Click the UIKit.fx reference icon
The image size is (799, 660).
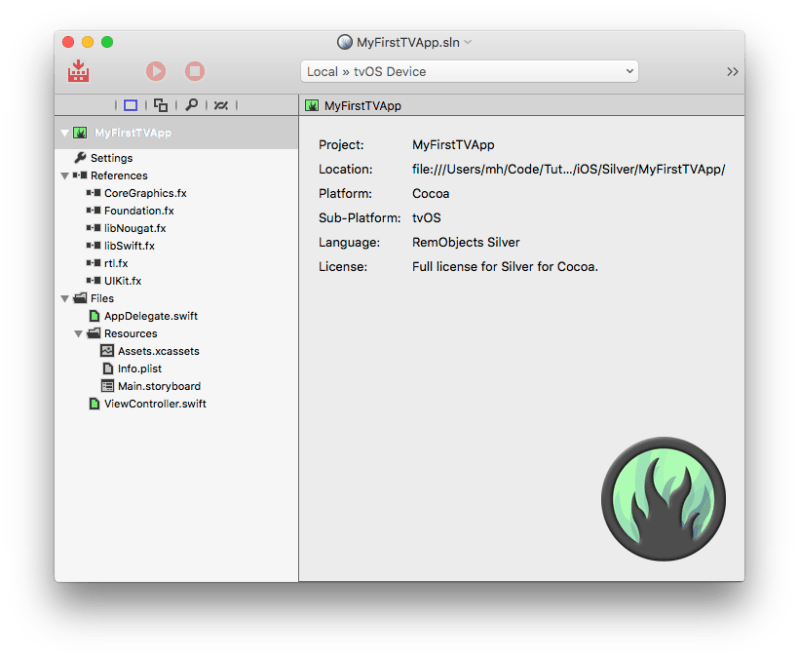(x=93, y=280)
